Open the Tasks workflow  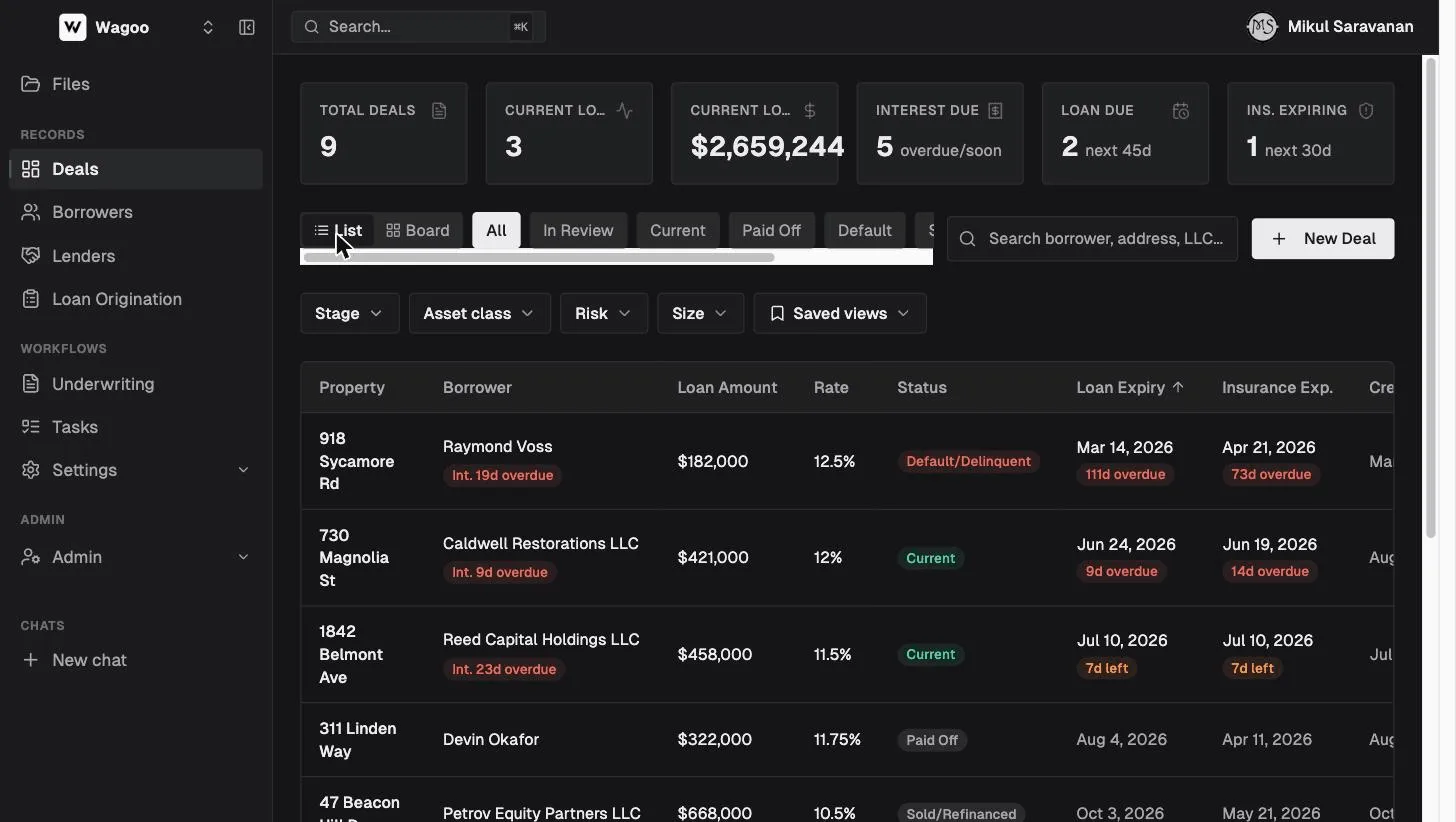(x=136, y=427)
